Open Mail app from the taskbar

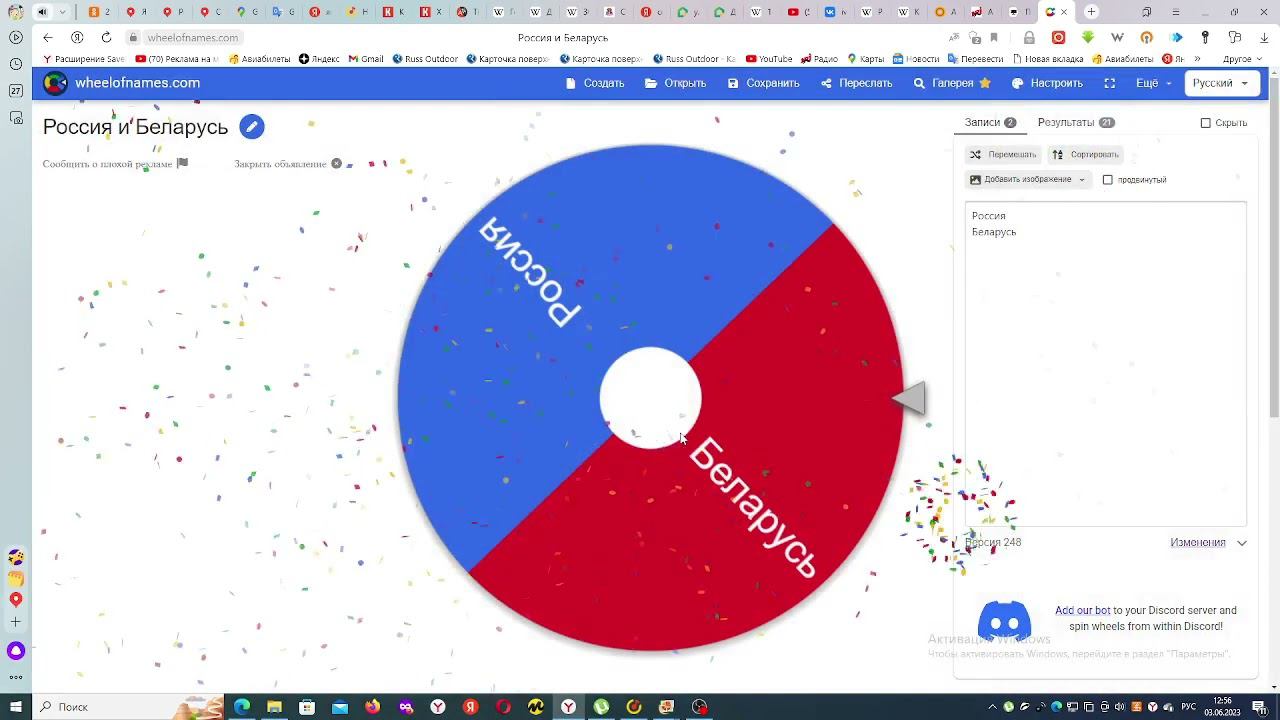click(x=340, y=707)
